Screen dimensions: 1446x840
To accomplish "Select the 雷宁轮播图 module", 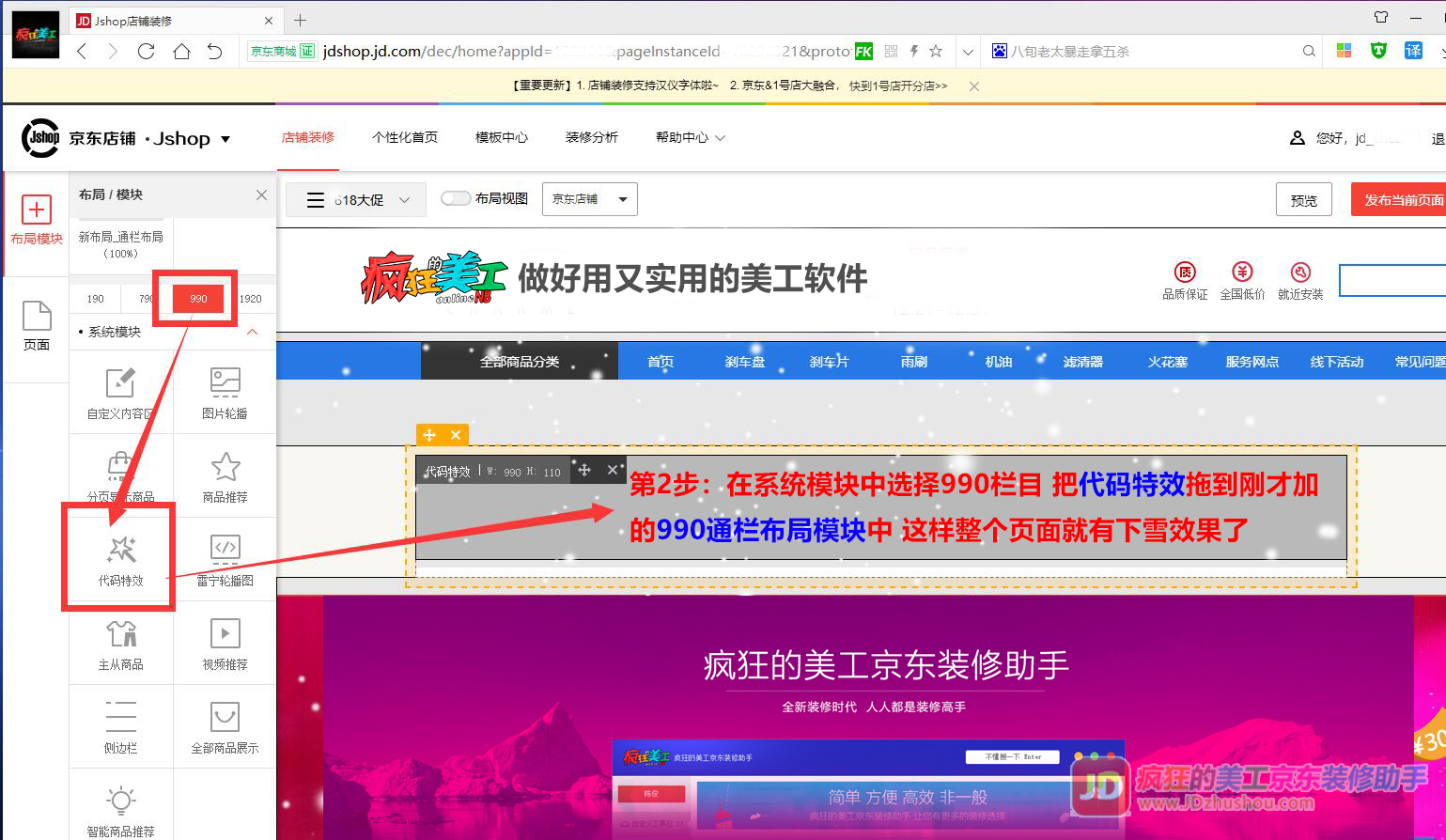I will pyautogui.click(x=225, y=560).
